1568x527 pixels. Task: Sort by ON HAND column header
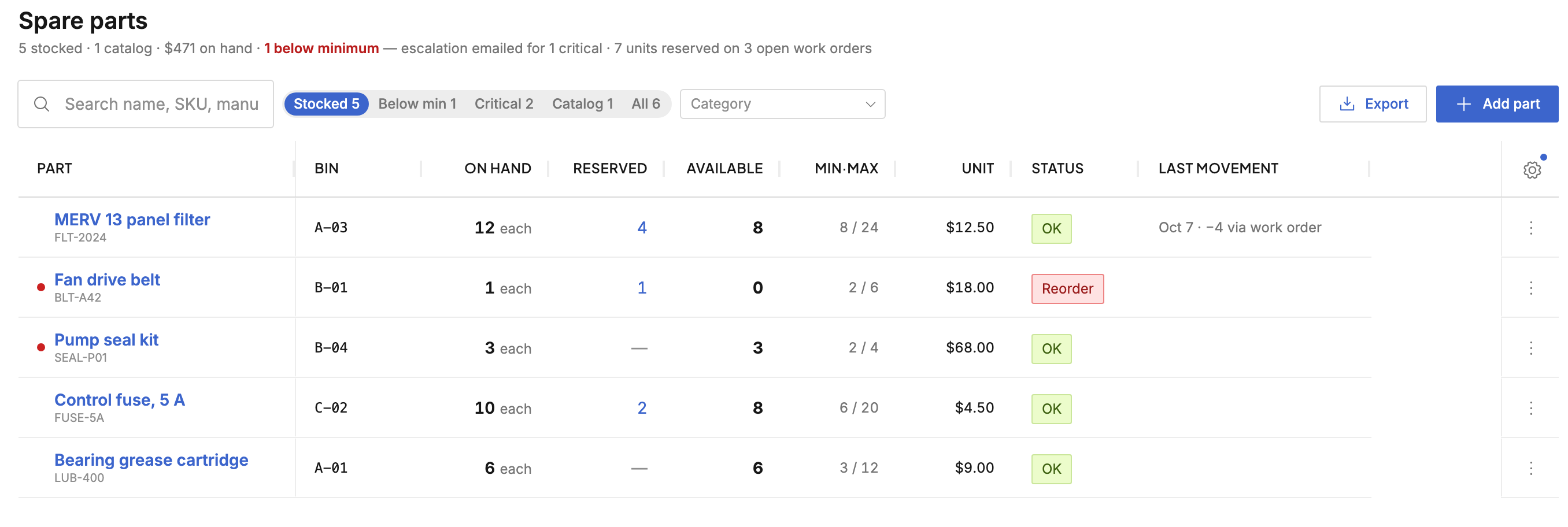(x=497, y=169)
